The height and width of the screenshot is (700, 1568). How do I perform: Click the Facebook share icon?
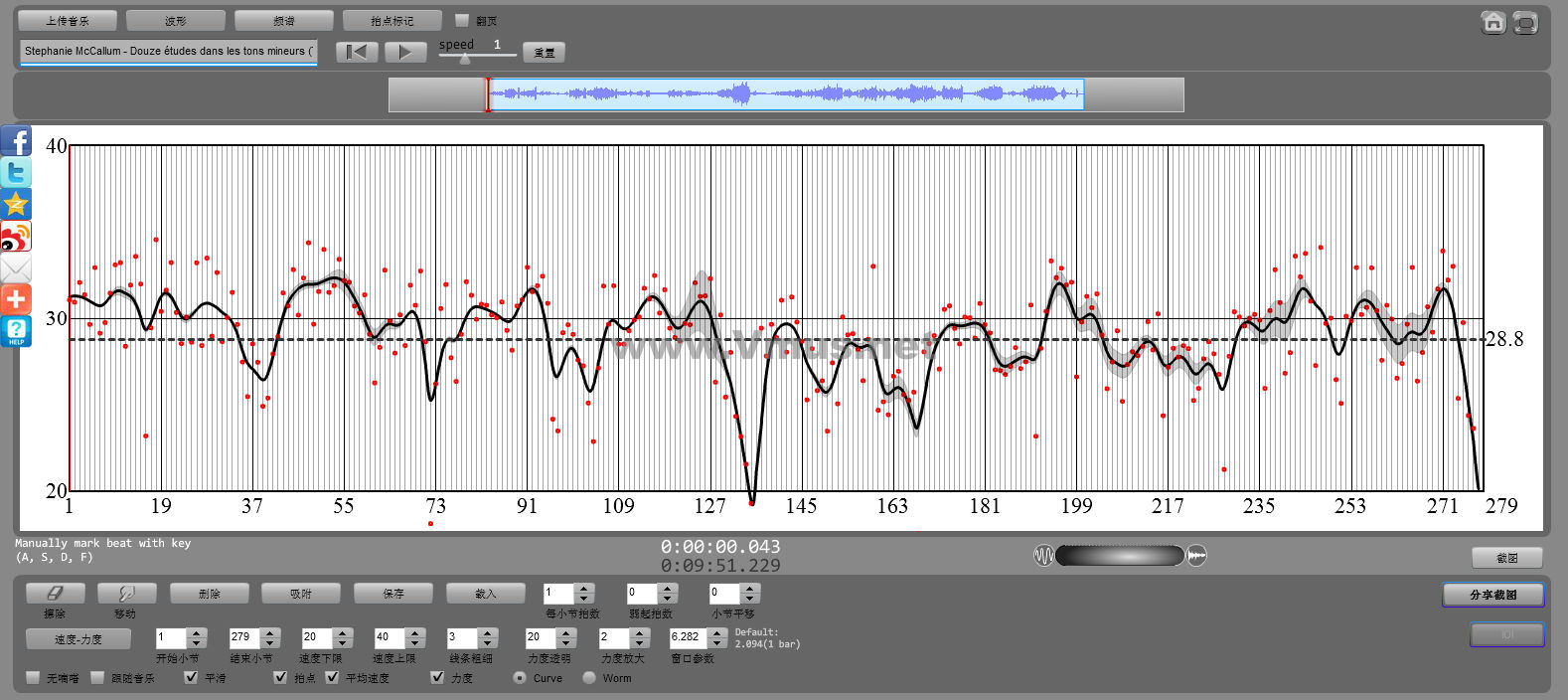pyautogui.click(x=16, y=141)
